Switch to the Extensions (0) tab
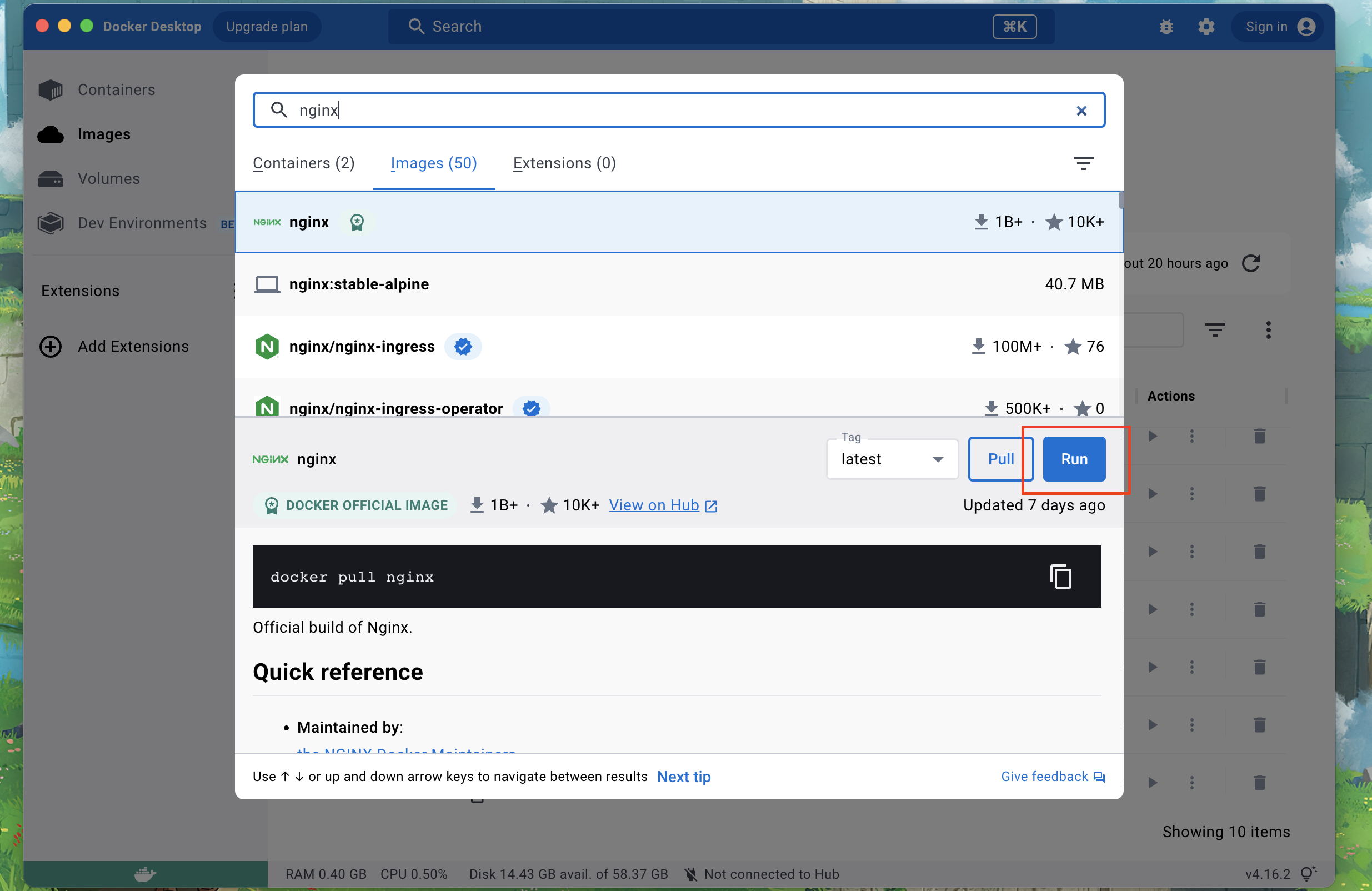This screenshot has width=1372, height=891. [x=564, y=163]
